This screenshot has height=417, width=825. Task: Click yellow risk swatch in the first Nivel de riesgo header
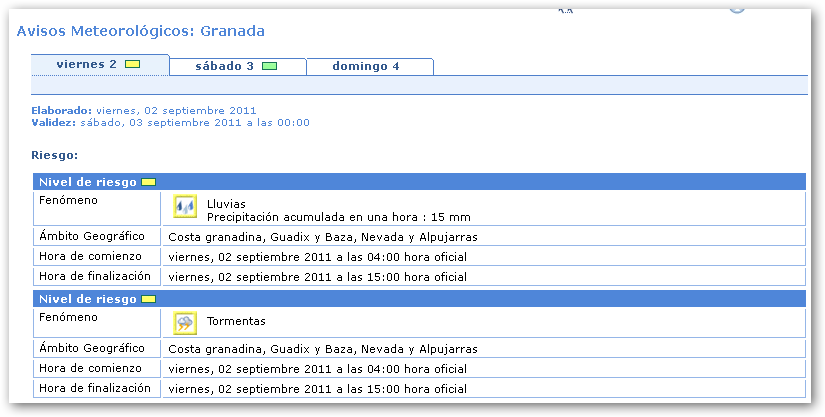coord(149,182)
